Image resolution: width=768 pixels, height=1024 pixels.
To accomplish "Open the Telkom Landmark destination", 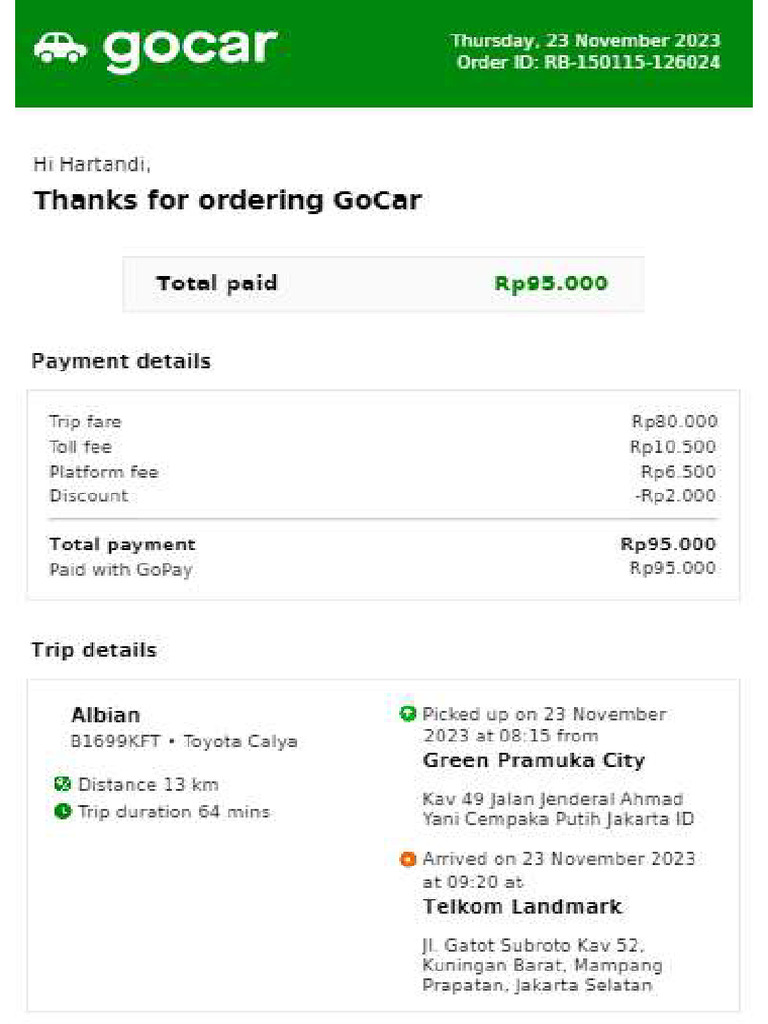I will coord(522,907).
